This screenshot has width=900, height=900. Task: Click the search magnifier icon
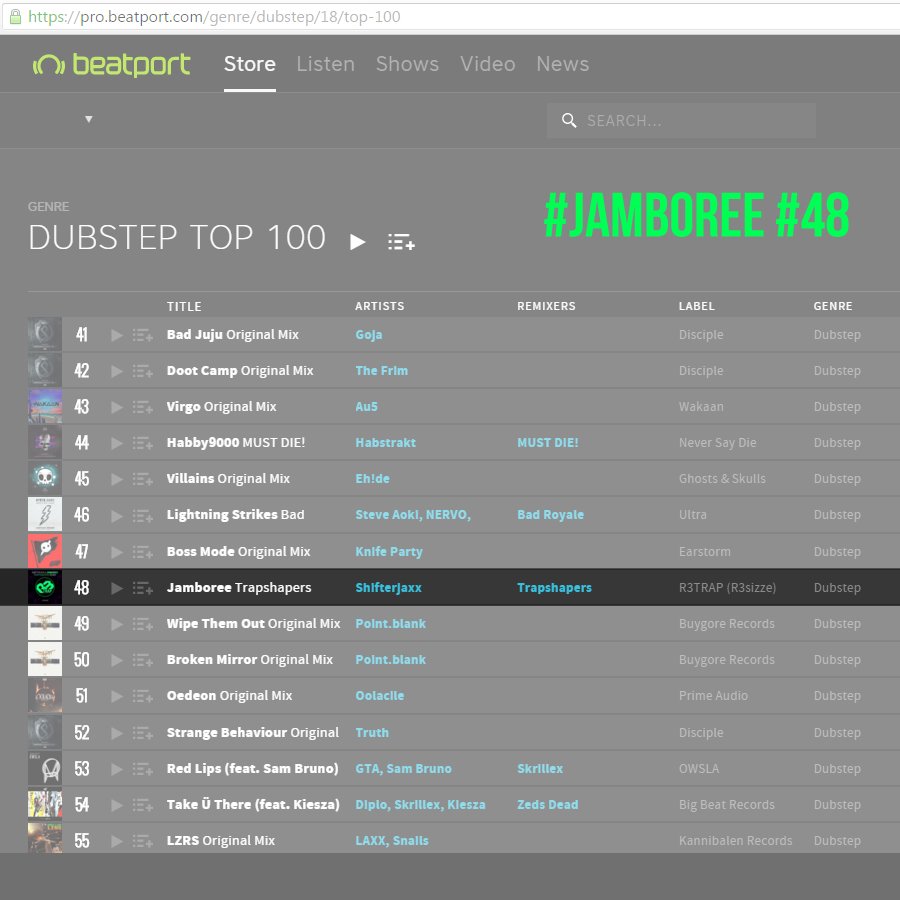tap(569, 121)
